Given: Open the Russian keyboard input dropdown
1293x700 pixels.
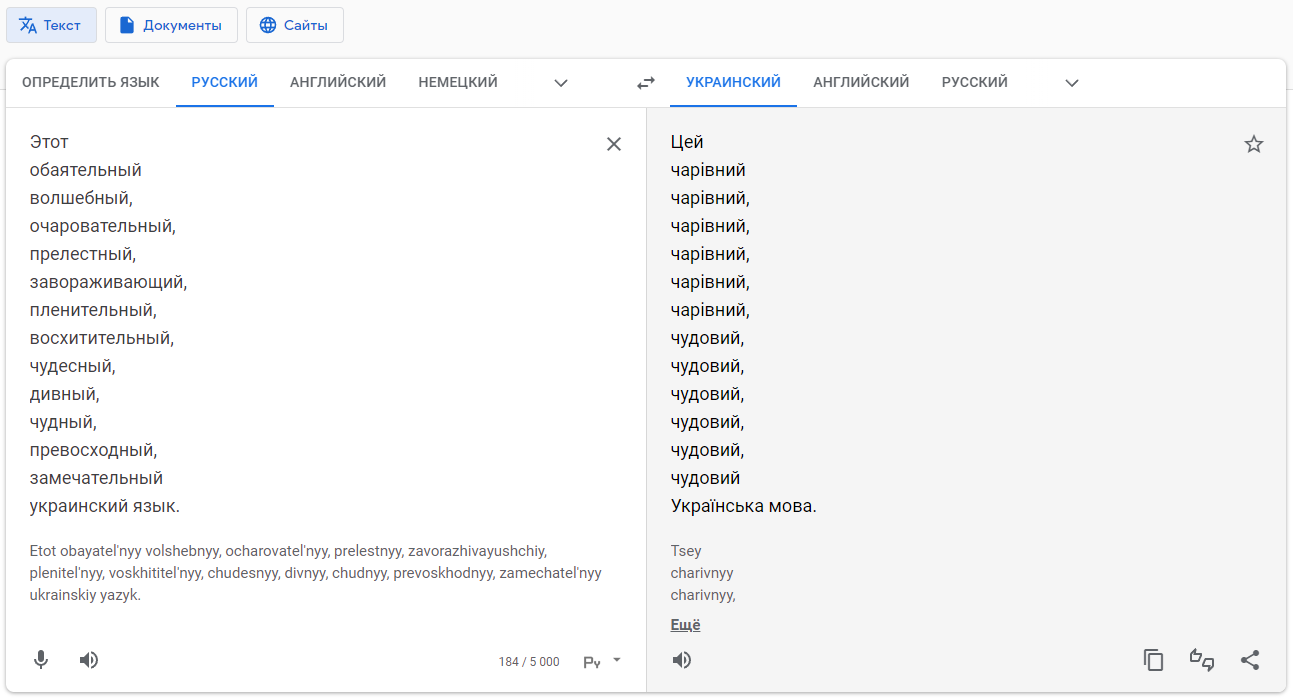Looking at the screenshot, I should coord(617,660).
